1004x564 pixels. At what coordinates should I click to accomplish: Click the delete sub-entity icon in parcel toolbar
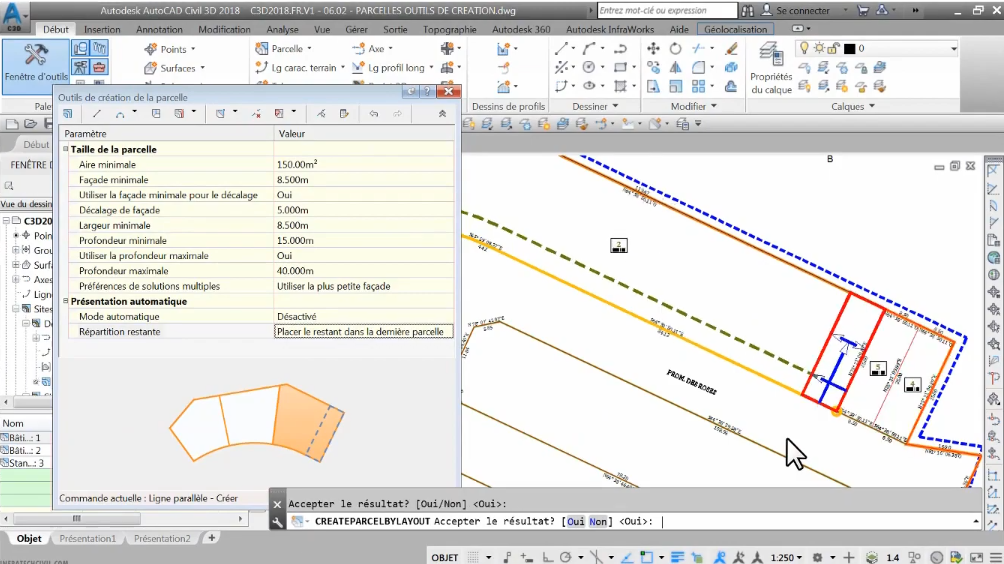click(x=256, y=113)
